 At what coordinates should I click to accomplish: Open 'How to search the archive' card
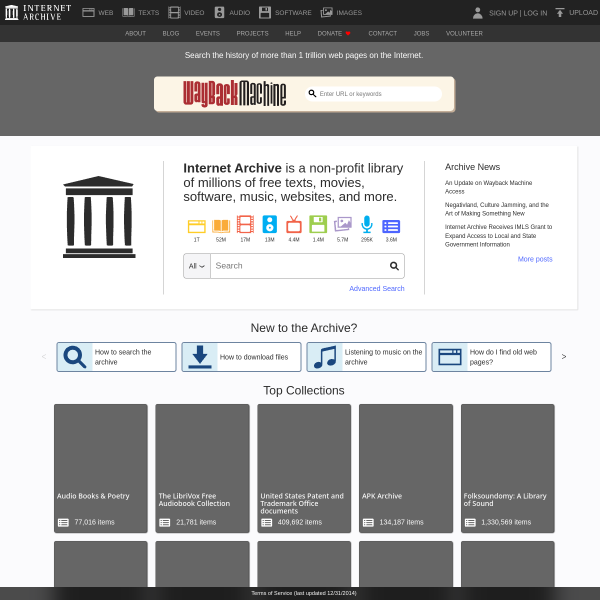116,357
